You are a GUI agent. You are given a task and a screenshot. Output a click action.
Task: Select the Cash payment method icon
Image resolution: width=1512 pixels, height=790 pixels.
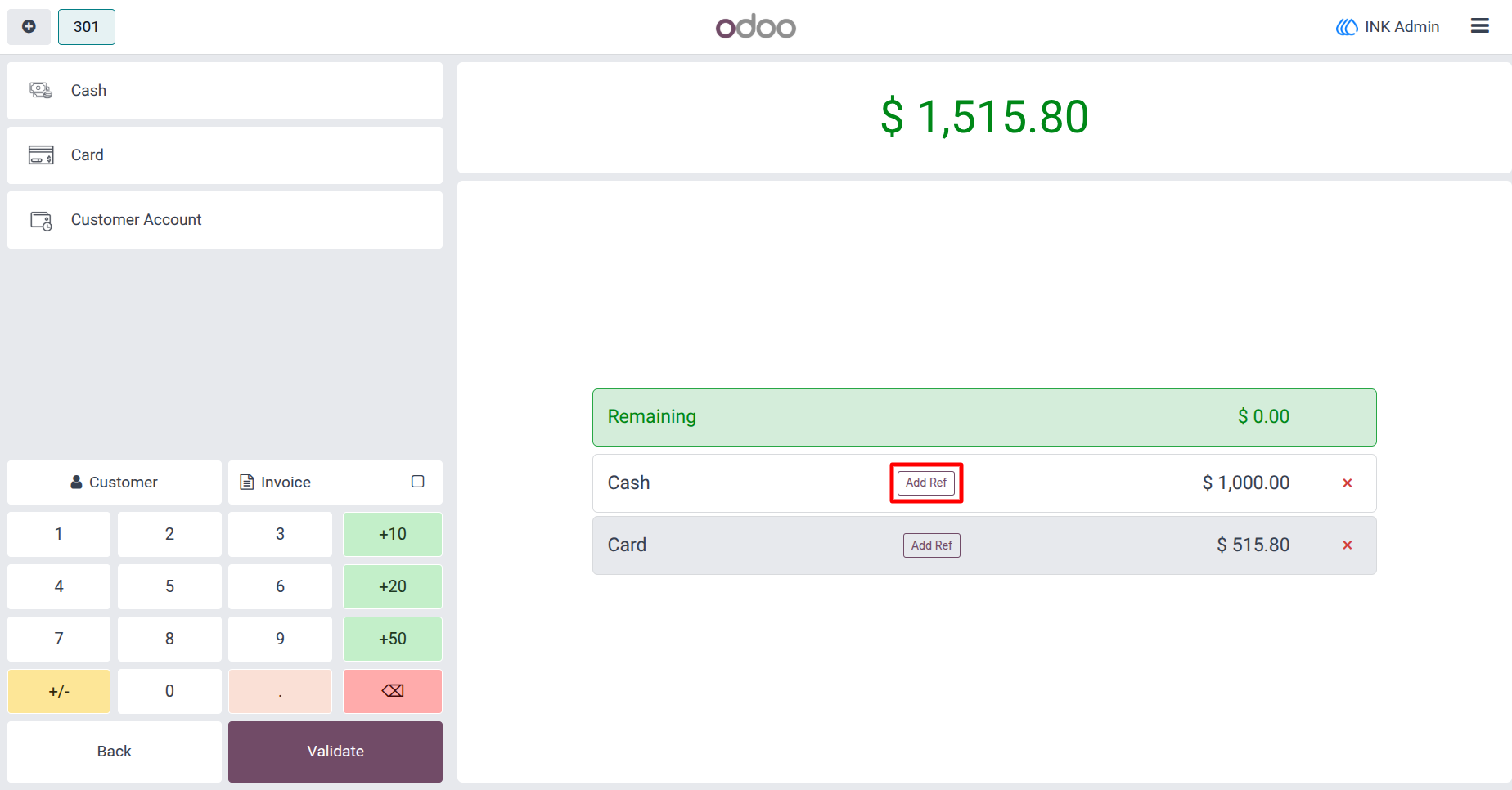pyautogui.click(x=41, y=90)
